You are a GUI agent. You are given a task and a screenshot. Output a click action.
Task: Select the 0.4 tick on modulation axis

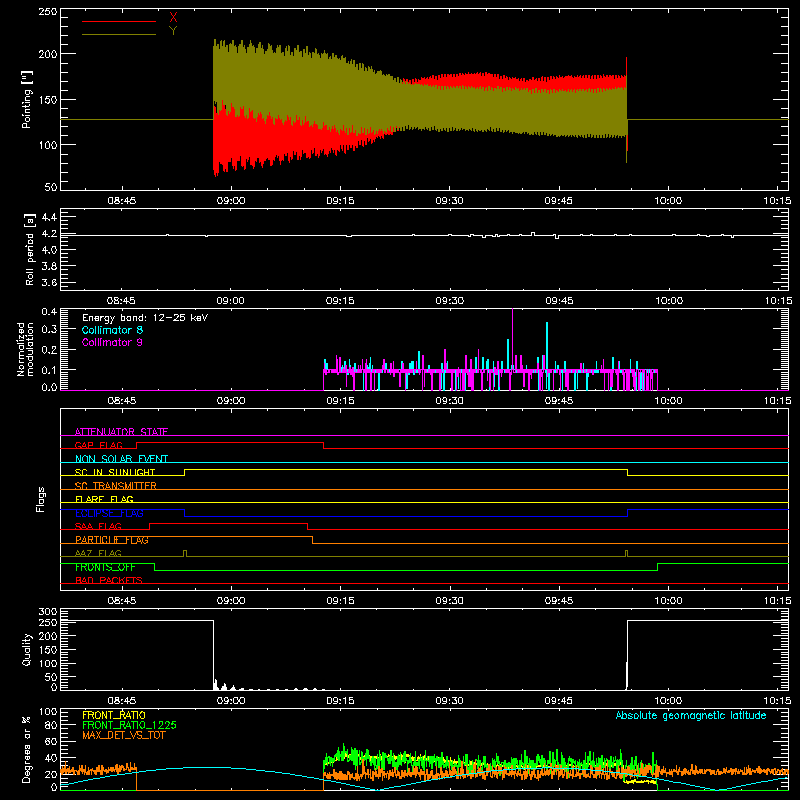tap(49, 312)
